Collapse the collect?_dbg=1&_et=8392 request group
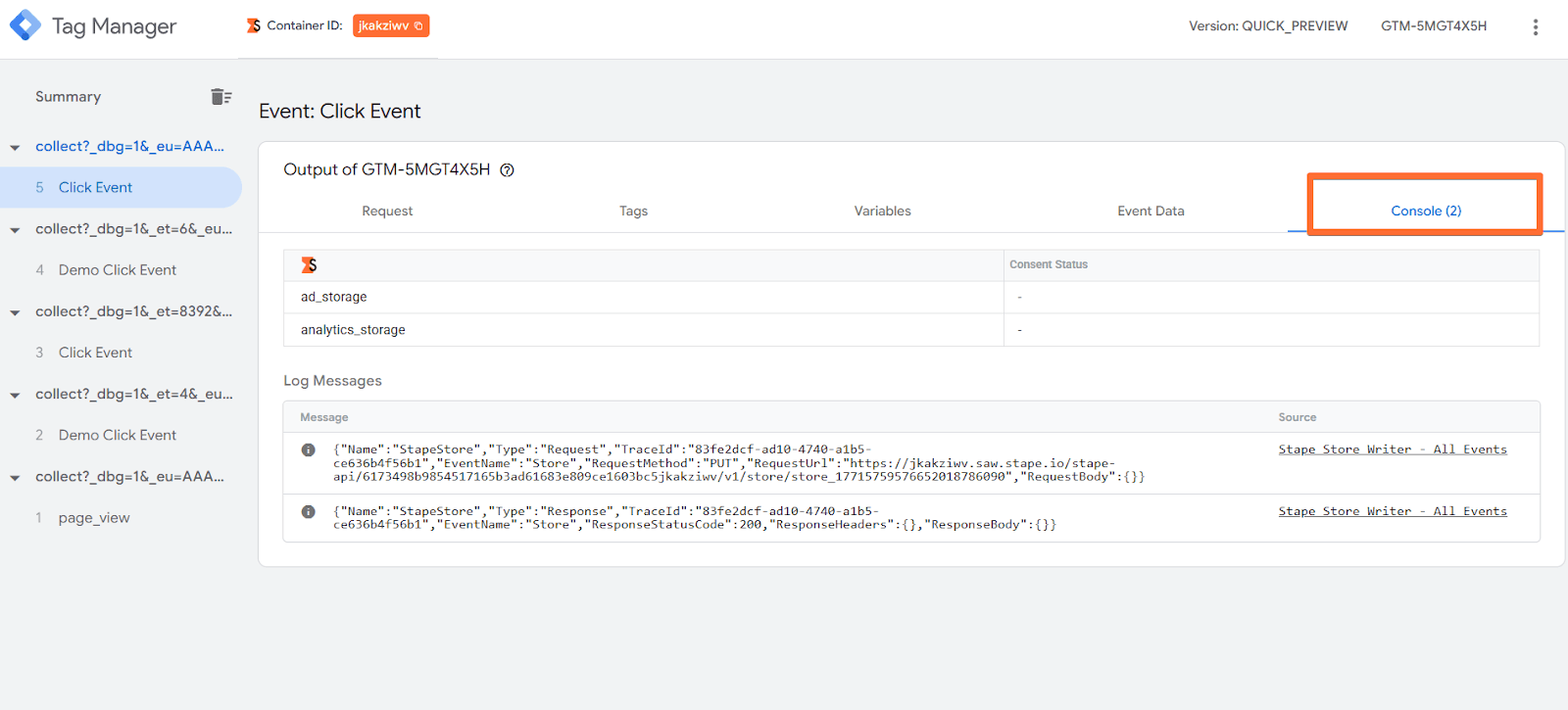Screen dimensions: 1568x710 point(15,312)
